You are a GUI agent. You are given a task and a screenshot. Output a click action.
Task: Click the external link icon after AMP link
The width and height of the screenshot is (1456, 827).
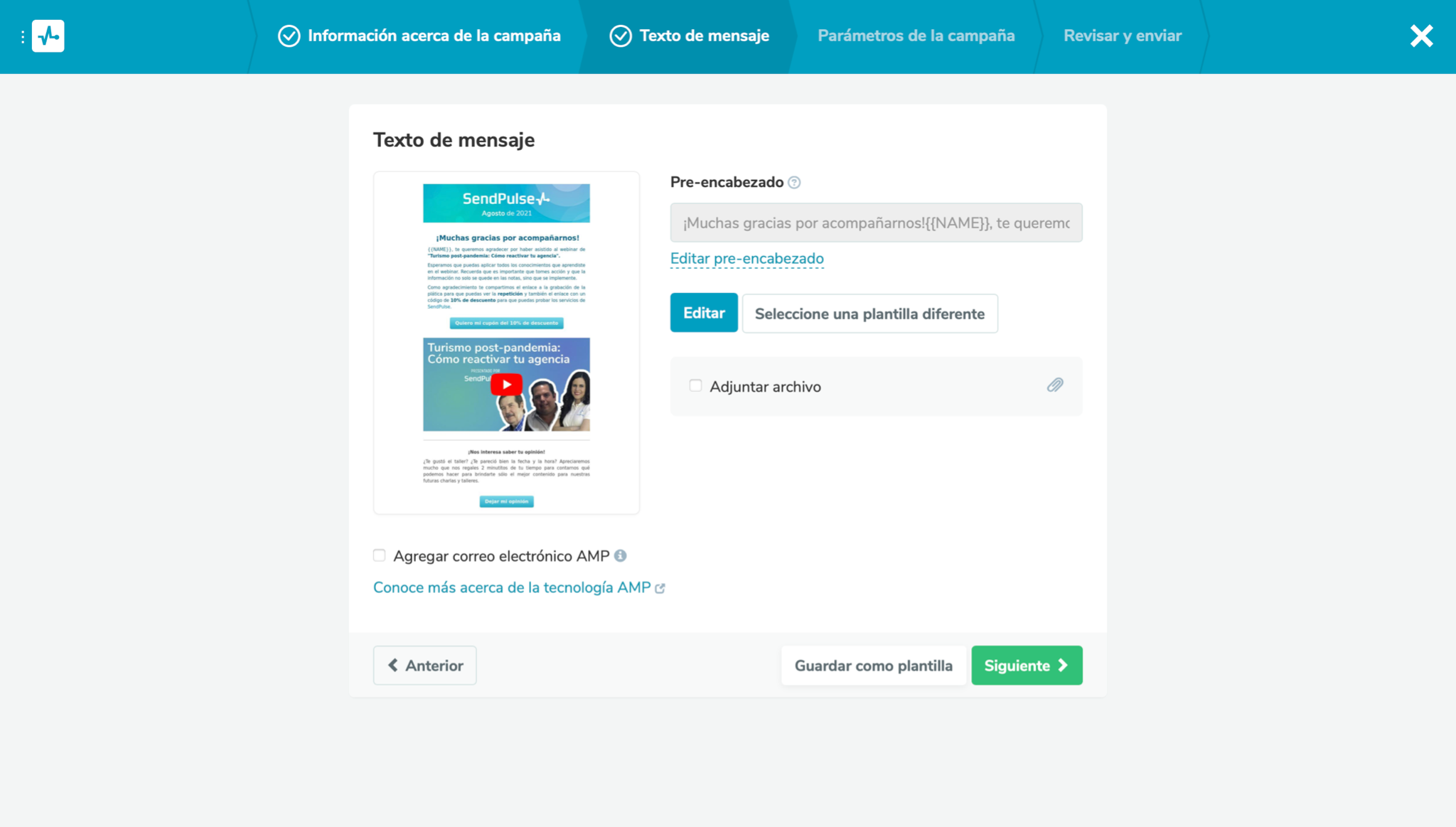(x=660, y=589)
